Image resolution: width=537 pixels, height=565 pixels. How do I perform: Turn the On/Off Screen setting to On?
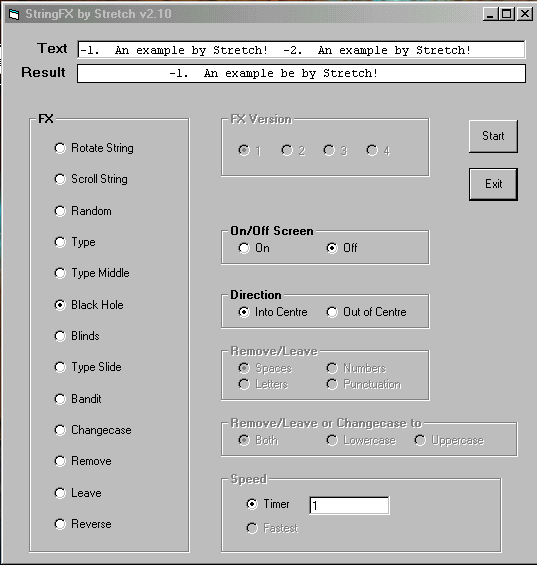[x=254, y=248]
